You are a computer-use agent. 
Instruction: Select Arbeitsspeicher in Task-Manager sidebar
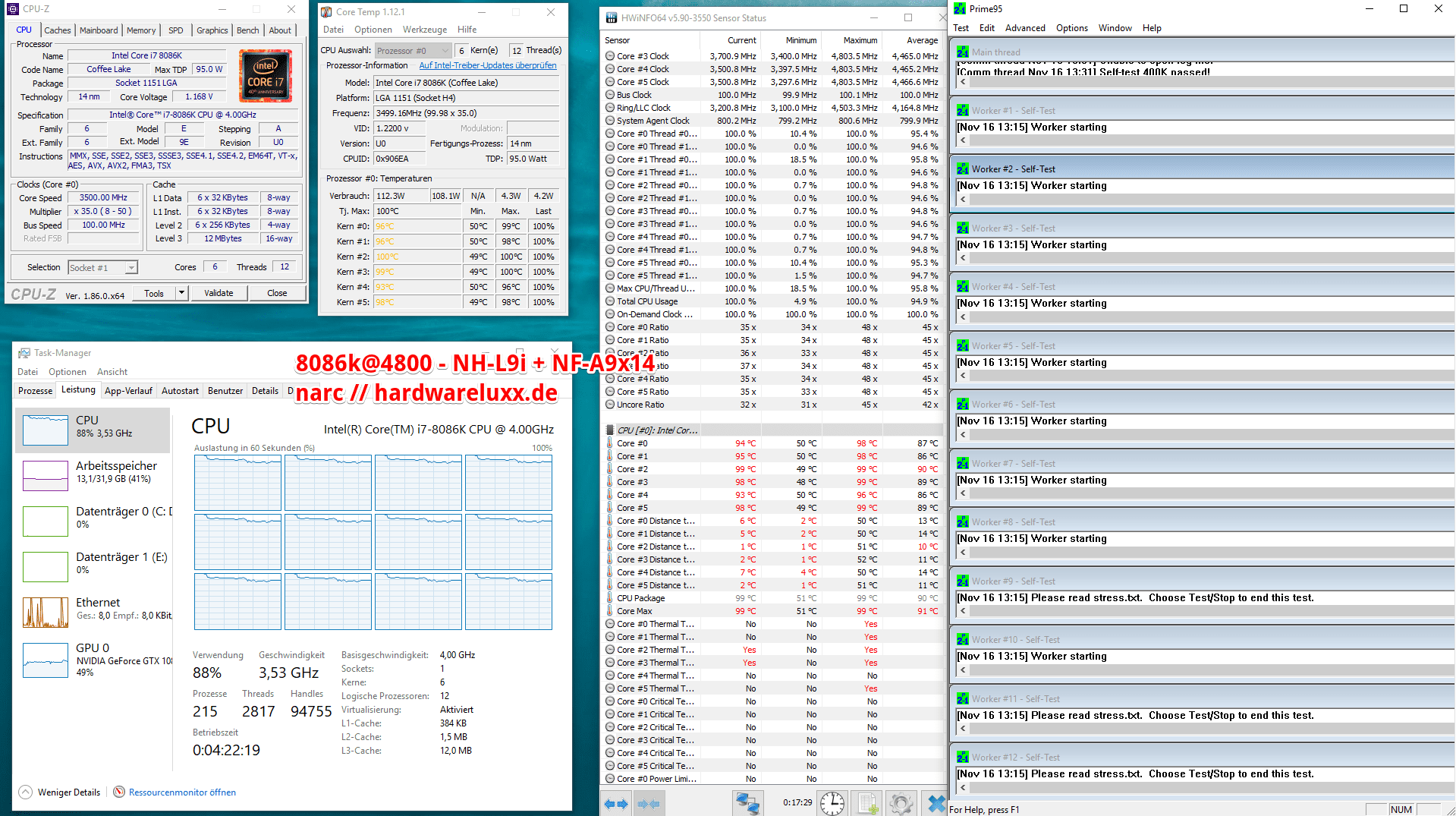point(93,475)
